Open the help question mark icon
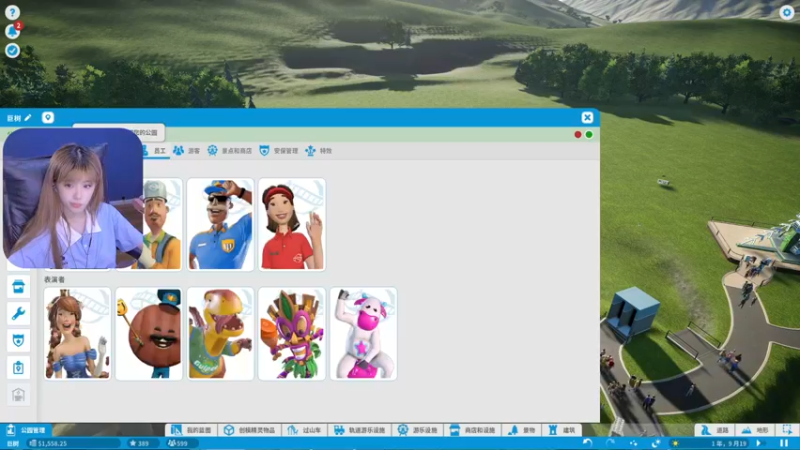Image resolution: width=800 pixels, height=450 pixels. tap(12, 12)
